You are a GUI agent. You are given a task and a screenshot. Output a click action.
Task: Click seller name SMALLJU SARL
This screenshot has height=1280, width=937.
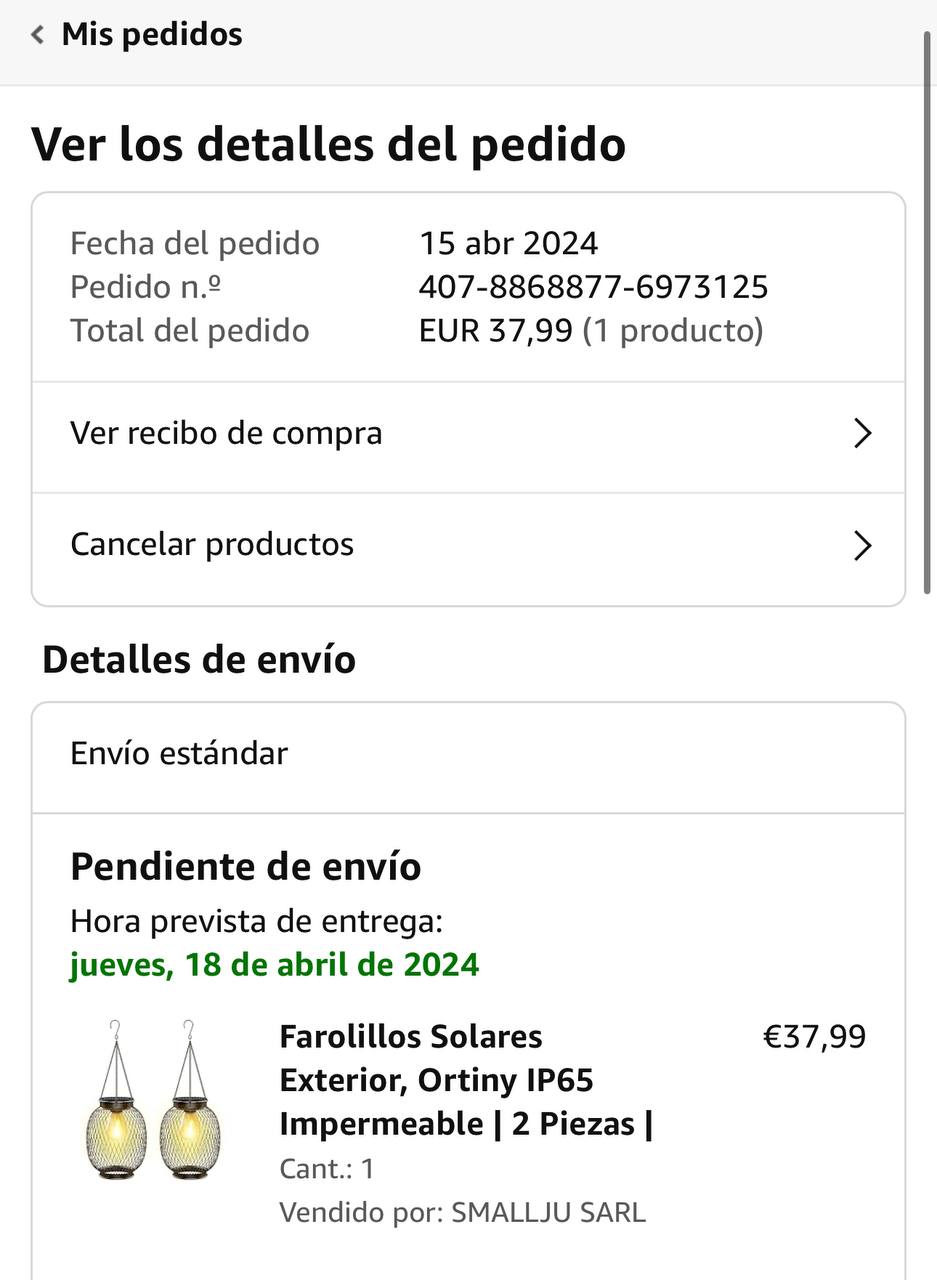coord(548,1213)
